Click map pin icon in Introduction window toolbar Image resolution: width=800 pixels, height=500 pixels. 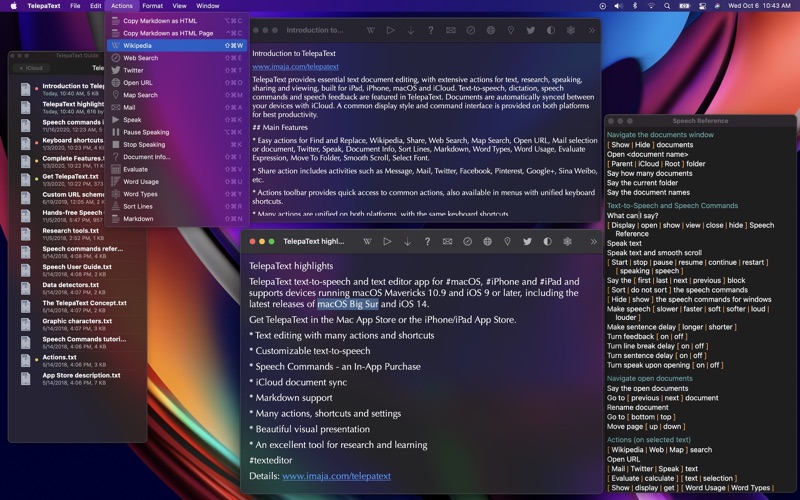click(510, 30)
